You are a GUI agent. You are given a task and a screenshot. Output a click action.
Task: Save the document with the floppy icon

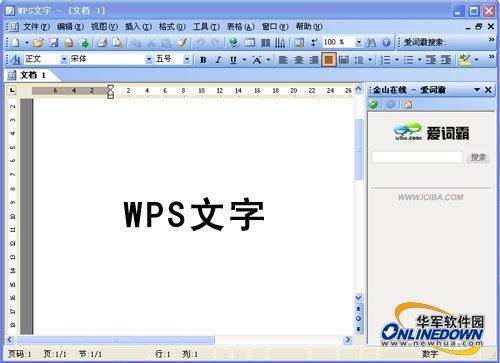(54, 42)
